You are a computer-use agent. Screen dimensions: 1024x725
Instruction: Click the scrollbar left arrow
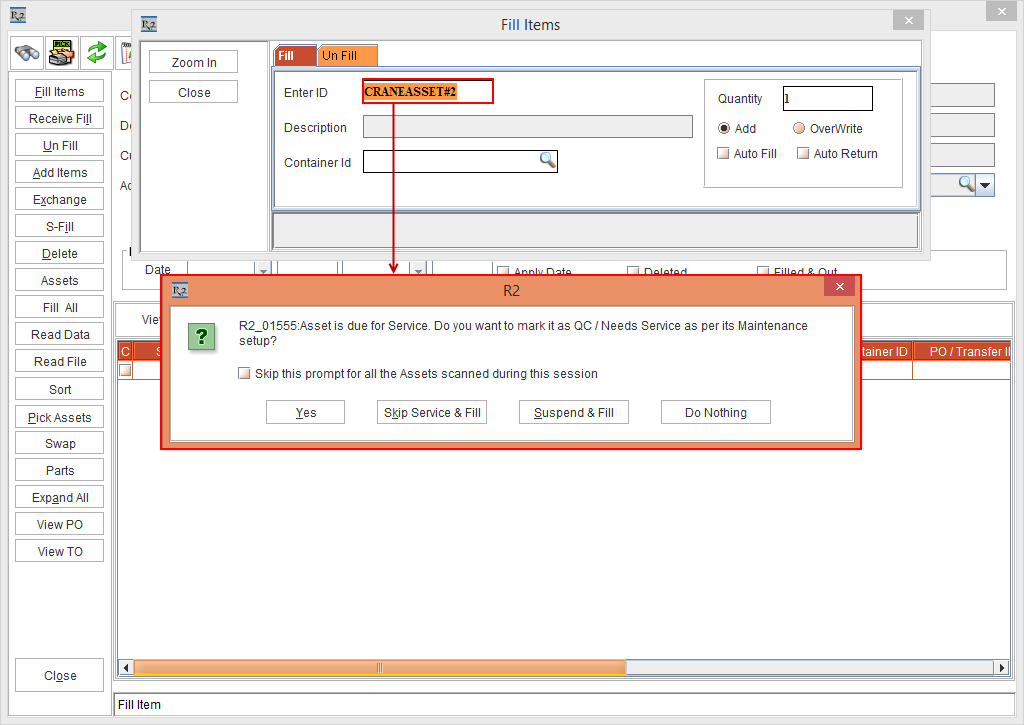click(x=126, y=668)
